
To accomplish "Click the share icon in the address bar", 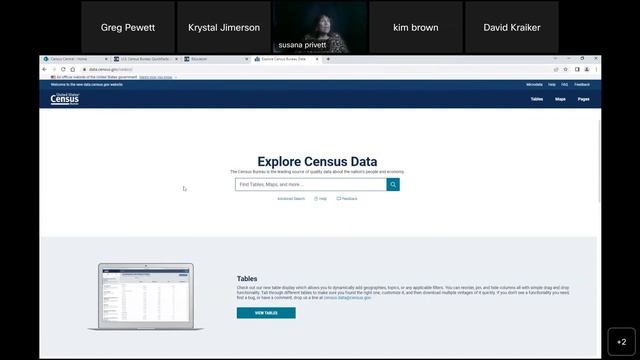I will 556,69.
